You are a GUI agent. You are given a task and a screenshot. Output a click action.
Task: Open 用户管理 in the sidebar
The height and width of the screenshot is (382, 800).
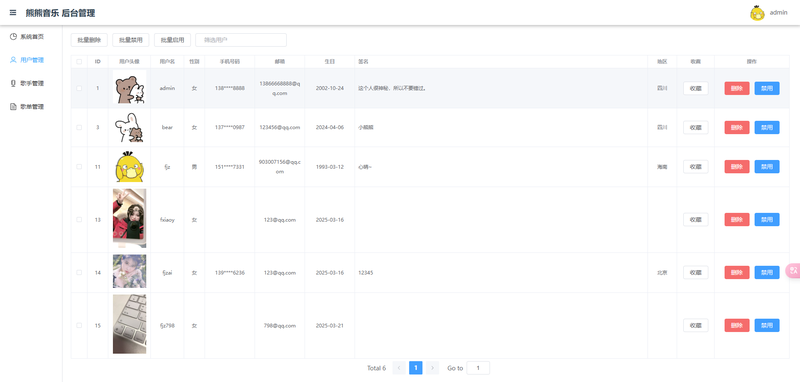[x=31, y=60]
